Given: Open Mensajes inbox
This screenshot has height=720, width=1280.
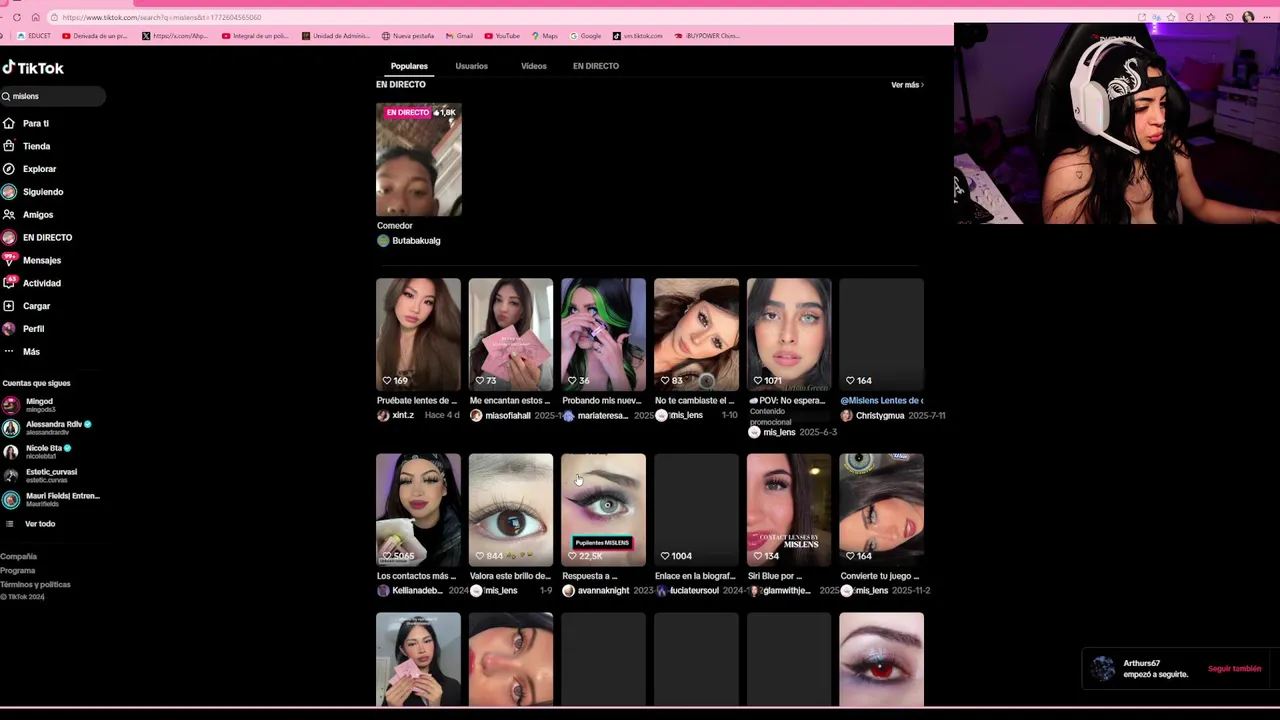Looking at the screenshot, I should point(32,260).
